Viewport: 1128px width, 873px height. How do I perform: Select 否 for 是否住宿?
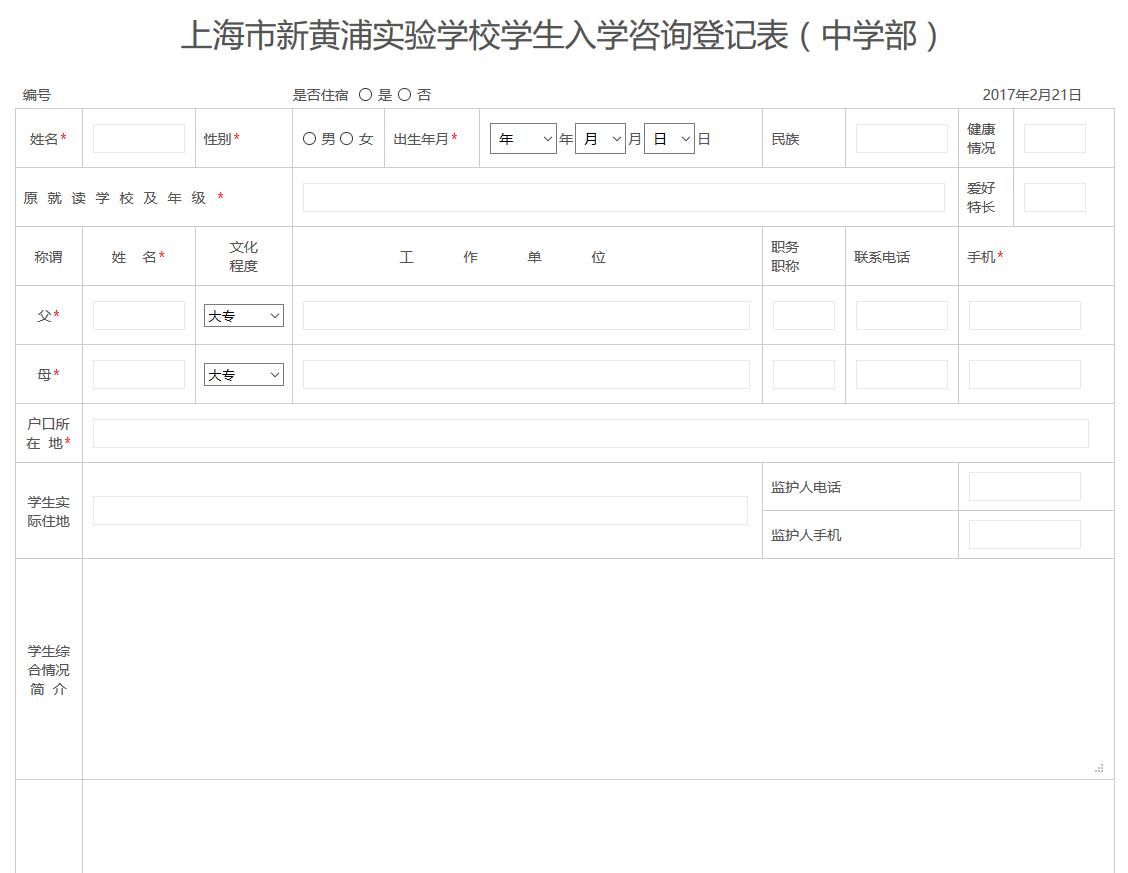tap(404, 95)
